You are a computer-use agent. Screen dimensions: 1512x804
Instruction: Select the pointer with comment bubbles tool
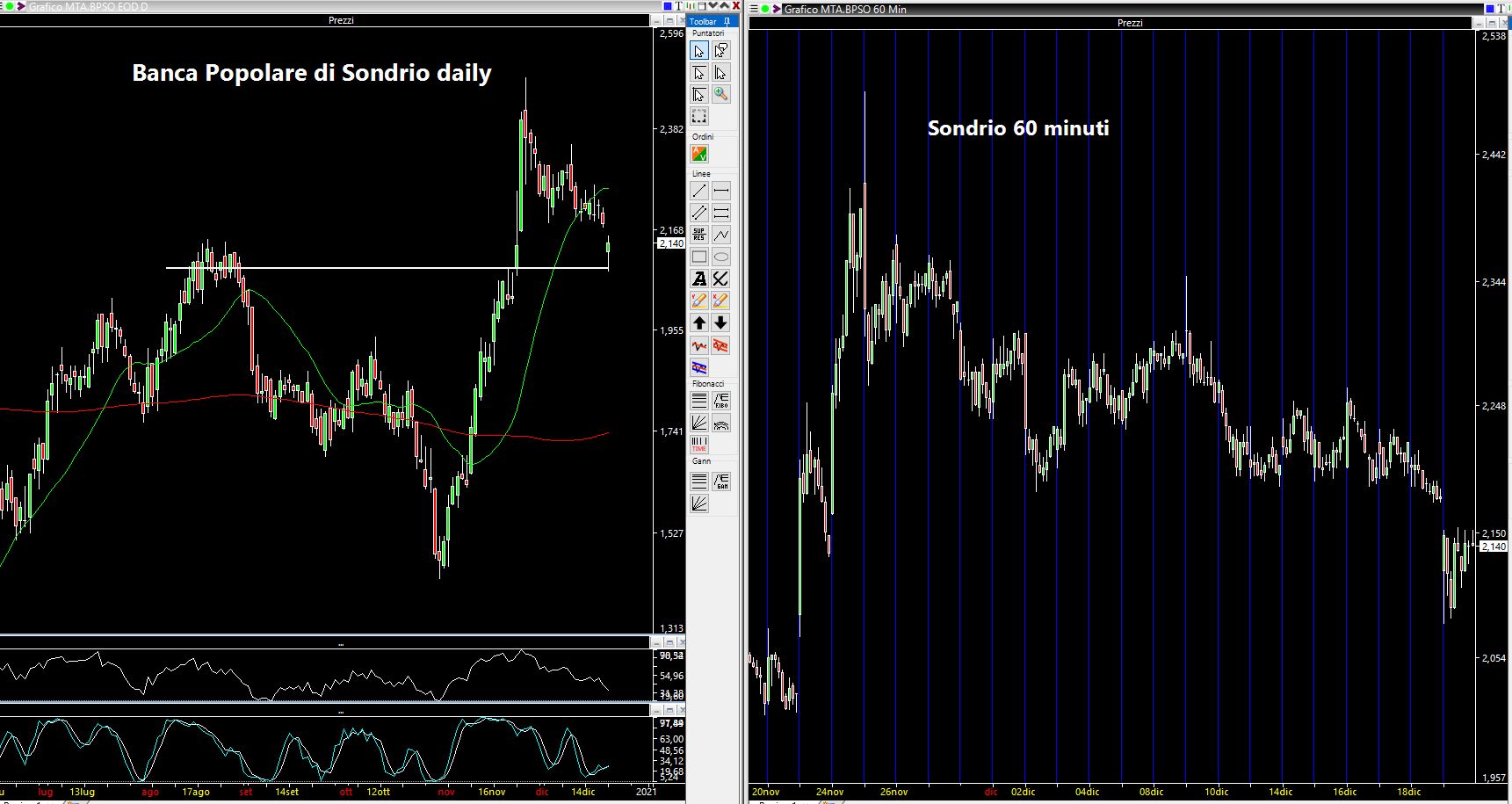pos(721,51)
